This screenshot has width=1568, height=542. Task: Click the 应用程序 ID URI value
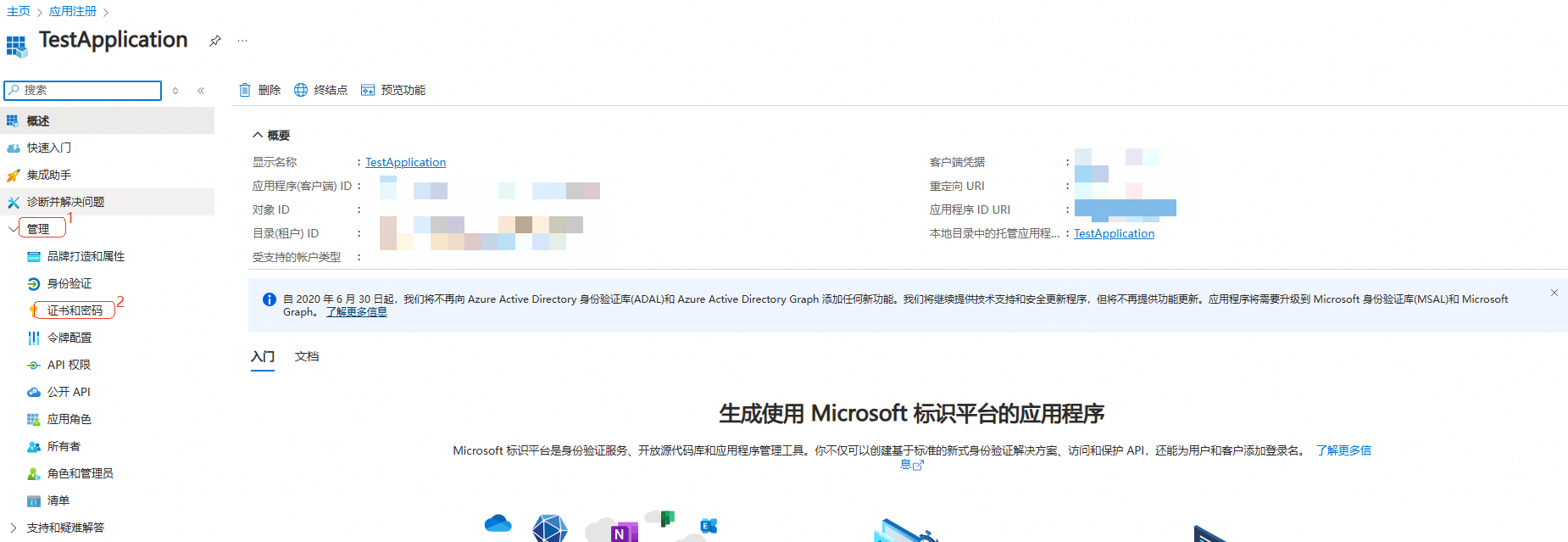1126,210
